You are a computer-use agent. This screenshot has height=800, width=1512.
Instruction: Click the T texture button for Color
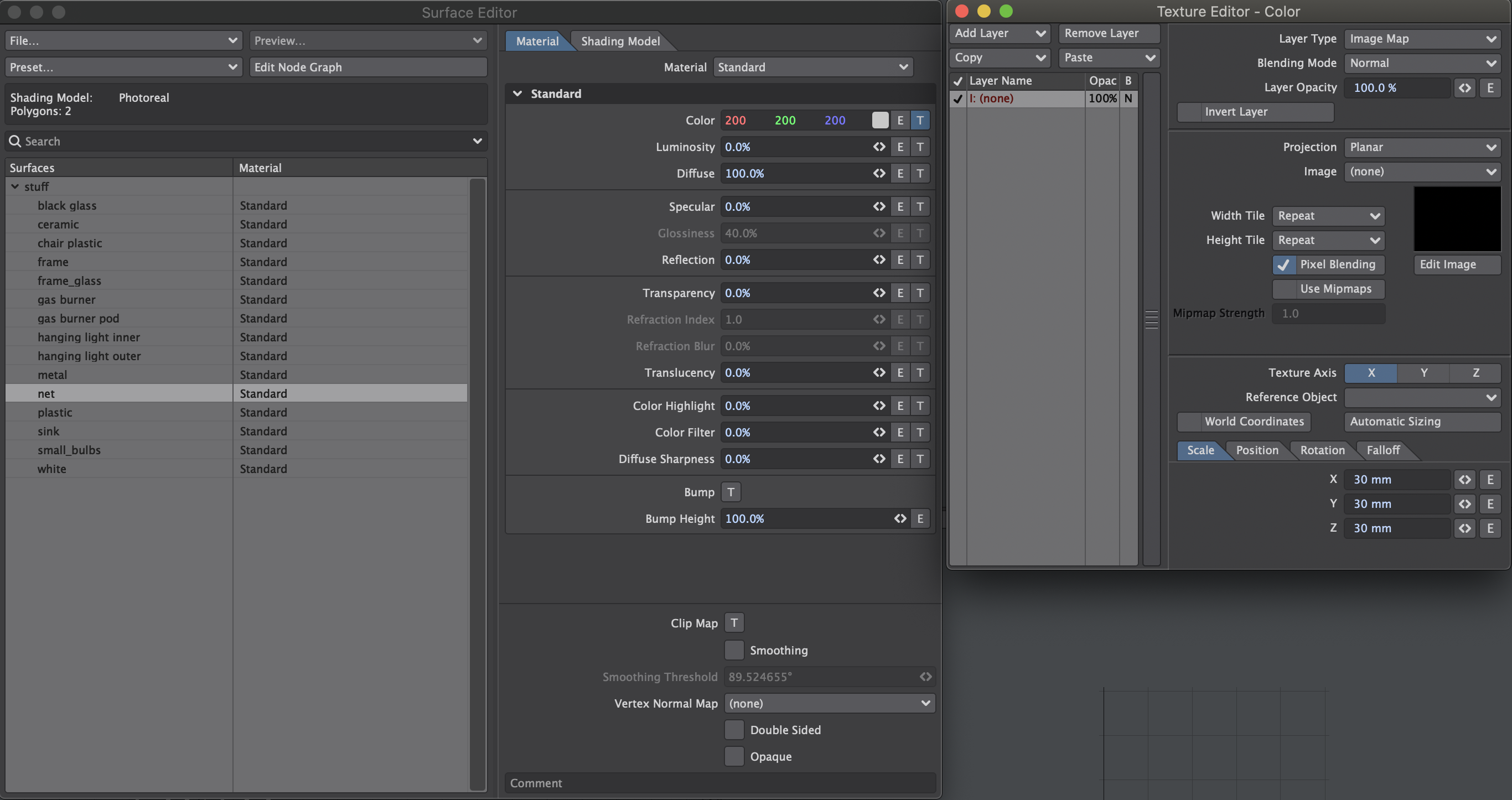pyautogui.click(x=920, y=120)
